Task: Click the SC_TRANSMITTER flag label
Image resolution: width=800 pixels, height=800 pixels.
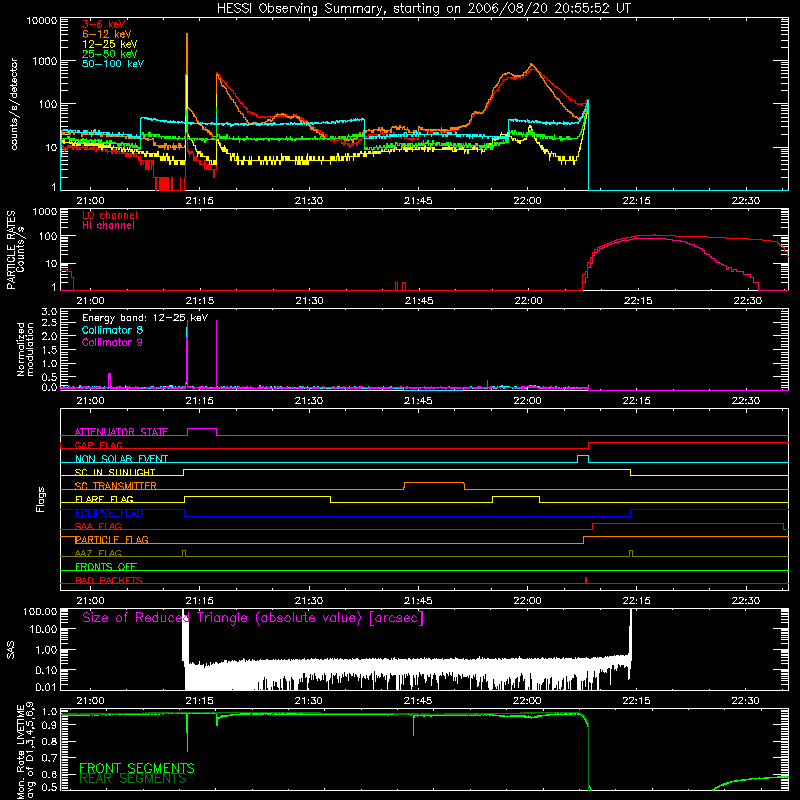Action: click(116, 485)
